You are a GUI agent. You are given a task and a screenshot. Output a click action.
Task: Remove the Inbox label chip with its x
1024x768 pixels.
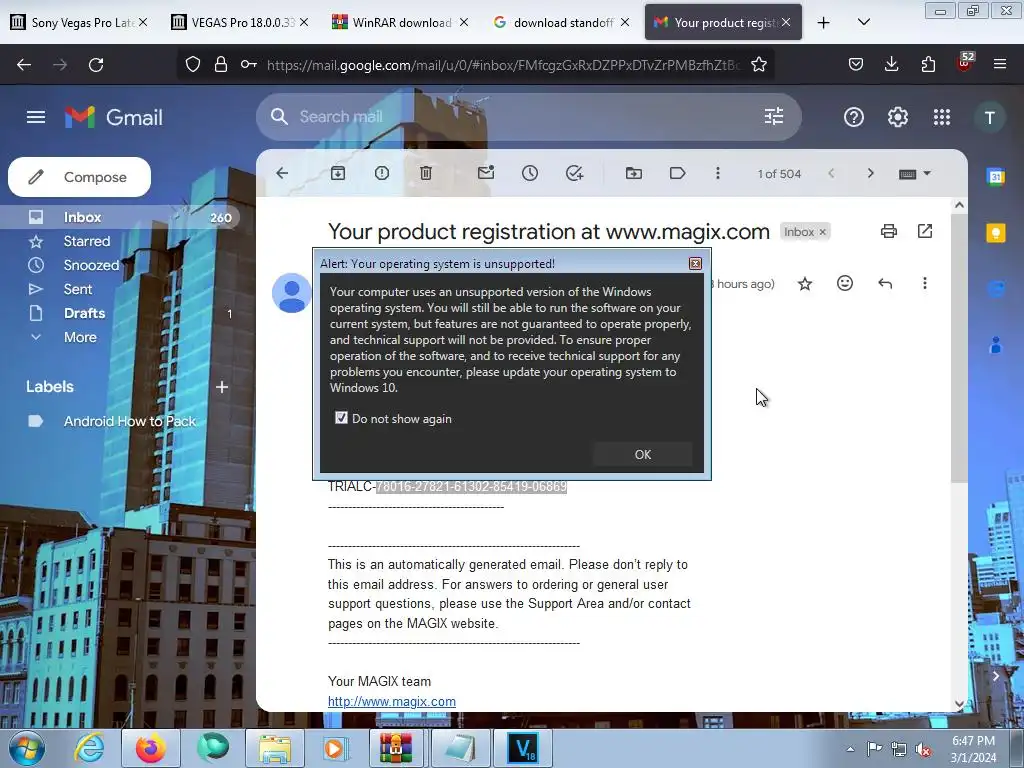[x=823, y=232]
